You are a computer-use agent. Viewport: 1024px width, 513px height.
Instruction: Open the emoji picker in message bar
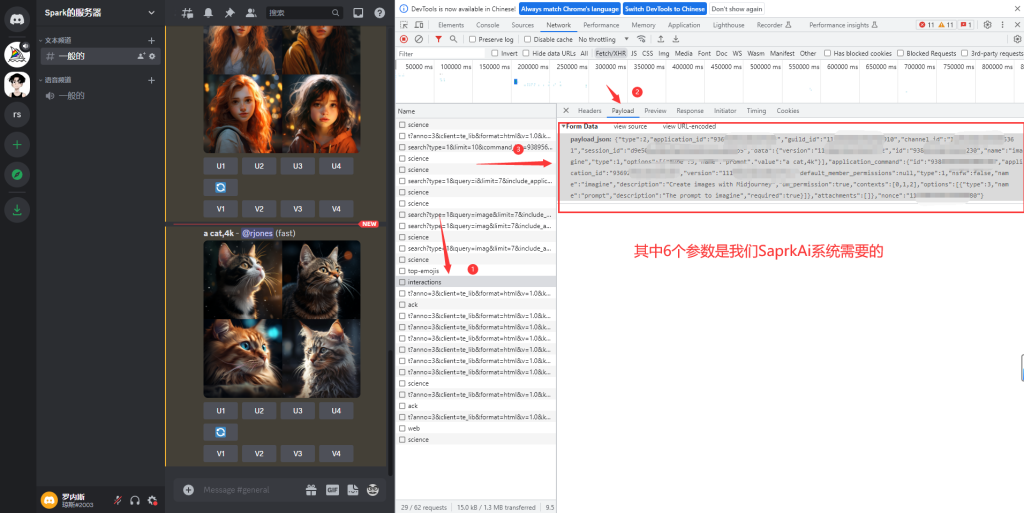click(x=374, y=490)
